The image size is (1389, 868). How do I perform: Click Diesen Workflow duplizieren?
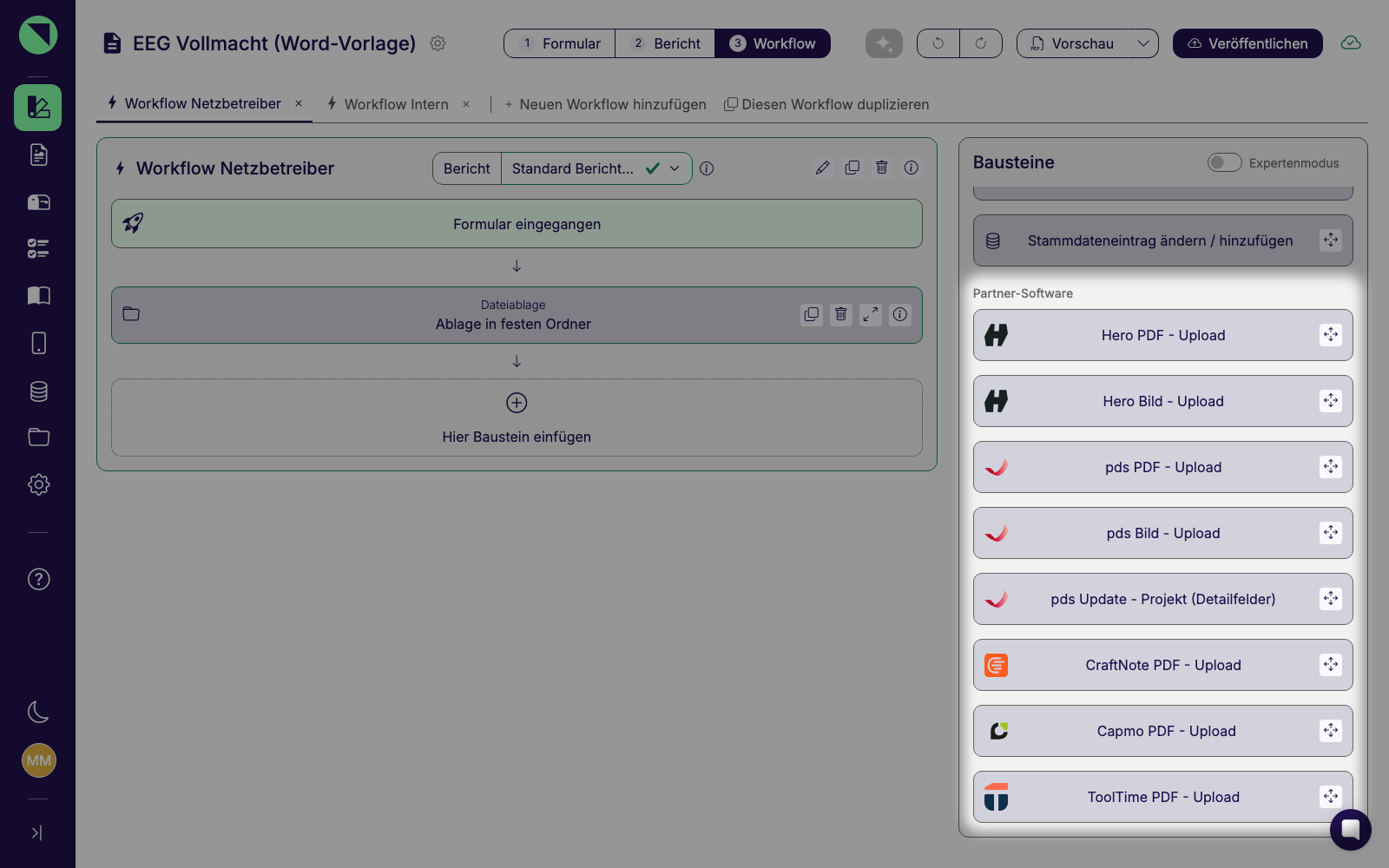pos(826,104)
